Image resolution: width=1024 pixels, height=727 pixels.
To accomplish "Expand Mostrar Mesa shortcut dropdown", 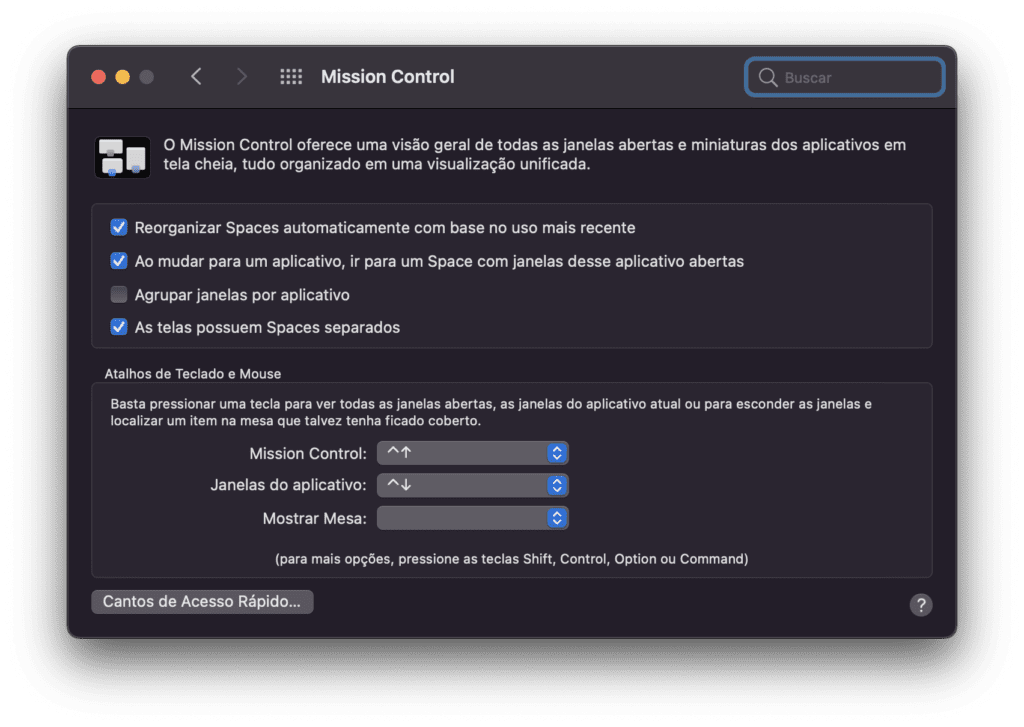I will coord(473,518).
